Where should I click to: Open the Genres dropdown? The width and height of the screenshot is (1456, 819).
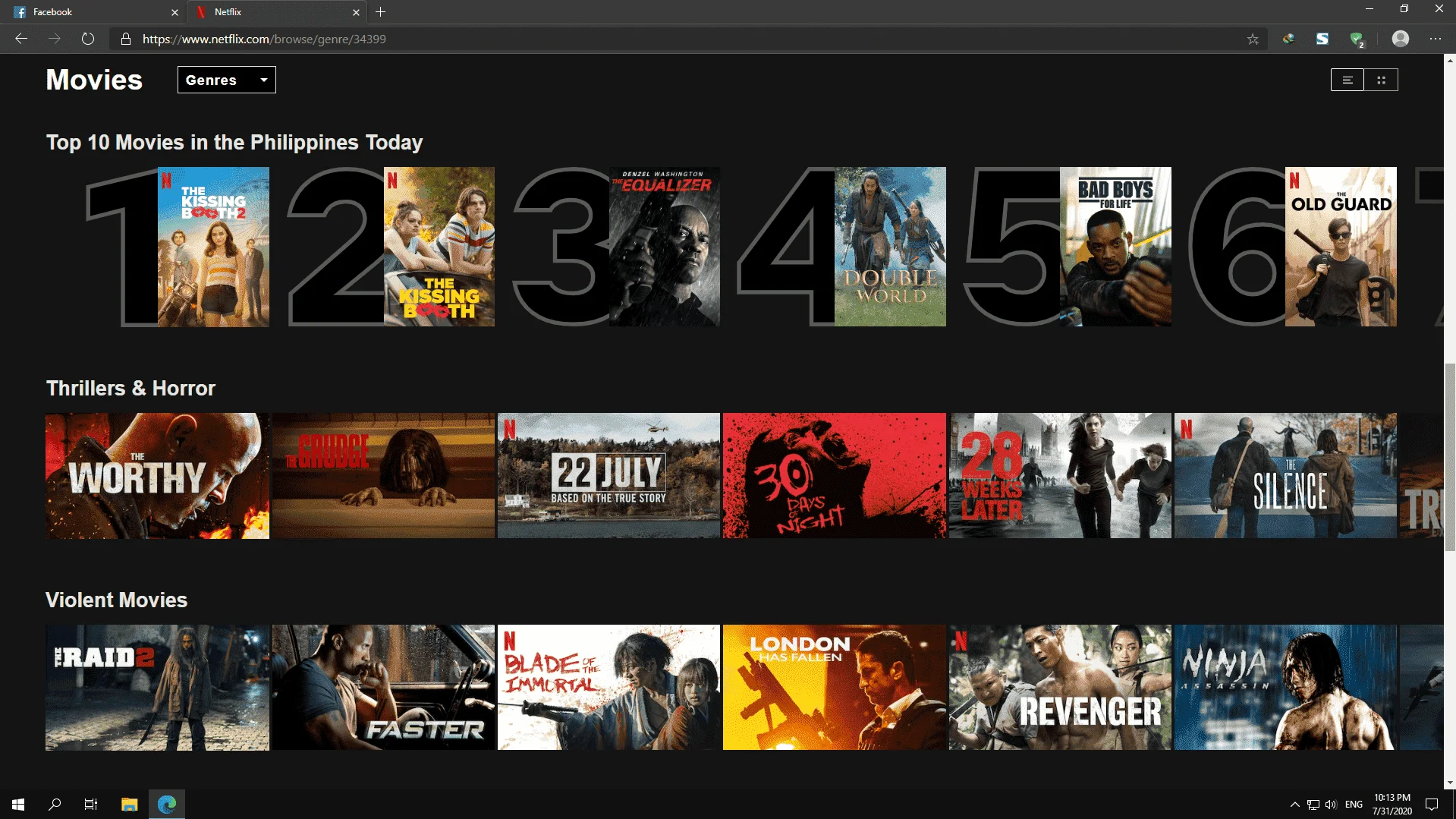tap(227, 80)
